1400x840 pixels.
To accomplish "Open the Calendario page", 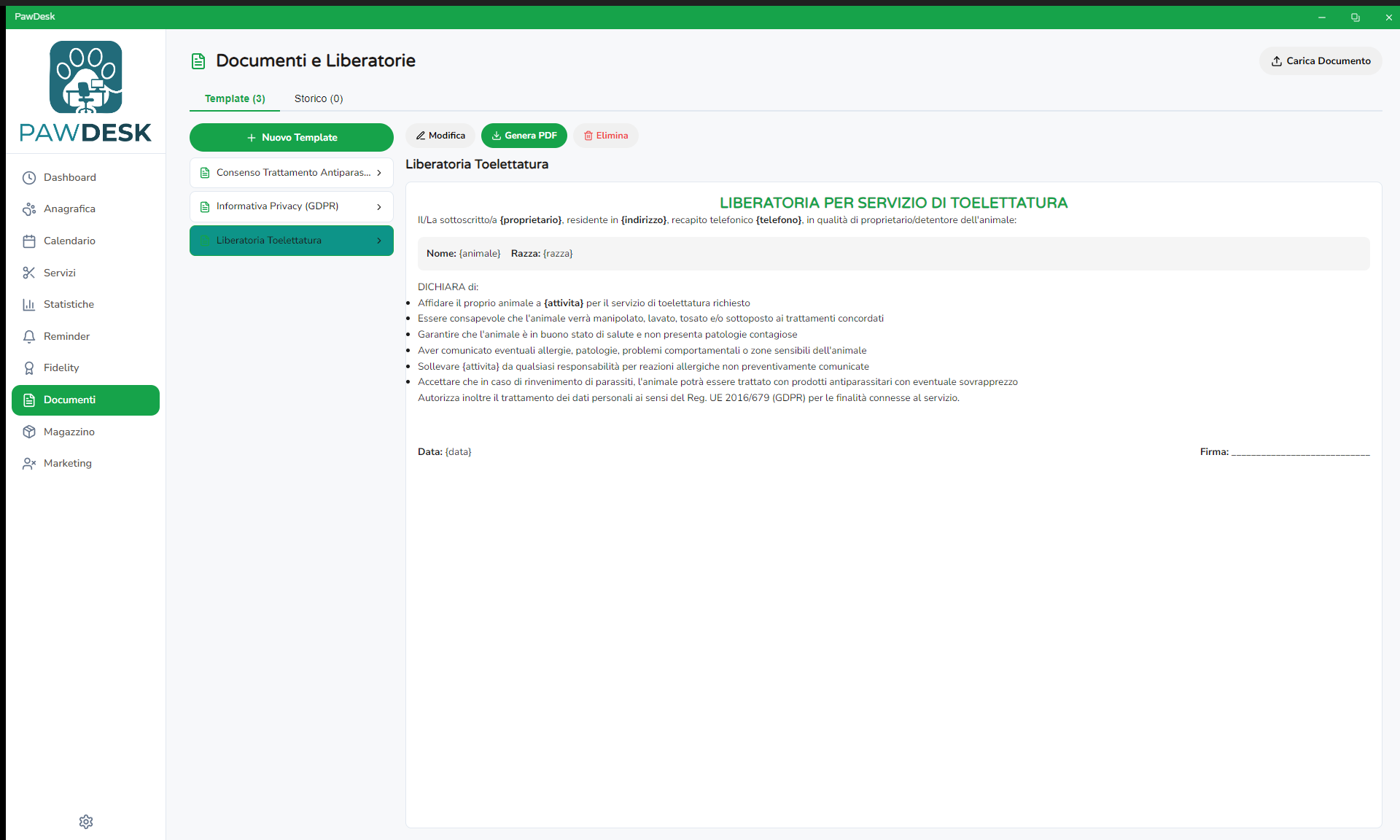I will pyautogui.click(x=85, y=241).
